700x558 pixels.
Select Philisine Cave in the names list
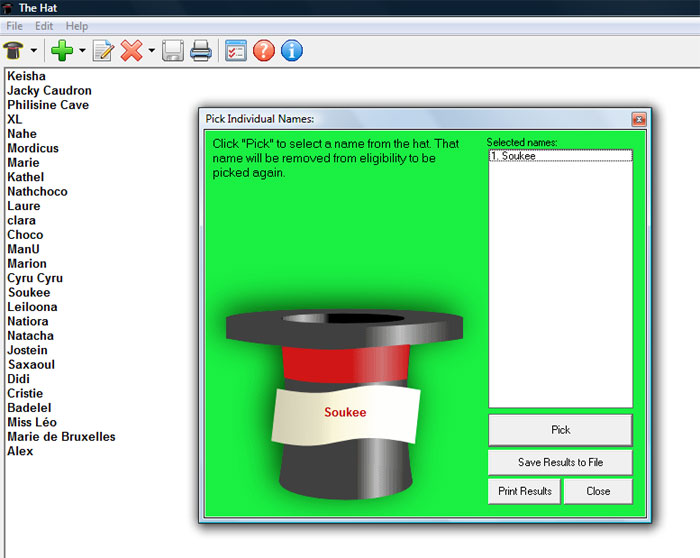coord(48,105)
